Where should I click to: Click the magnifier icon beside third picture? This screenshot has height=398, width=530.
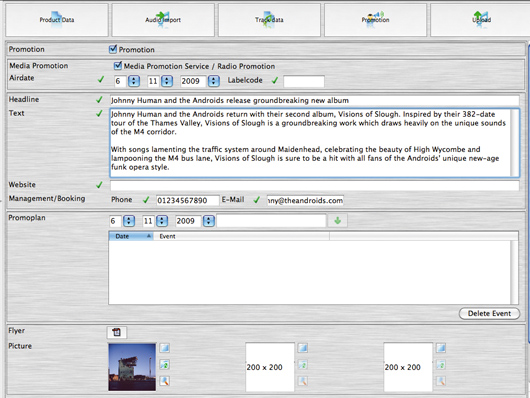tap(441, 381)
